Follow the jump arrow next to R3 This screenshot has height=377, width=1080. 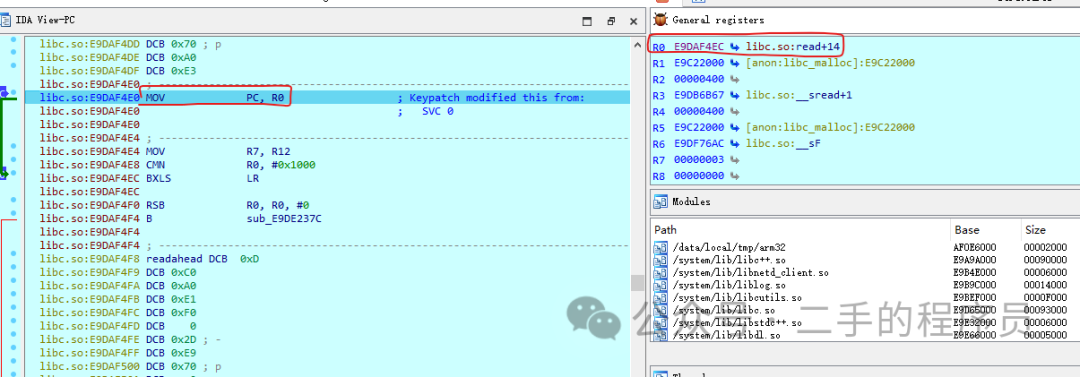[x=735, y=95]
